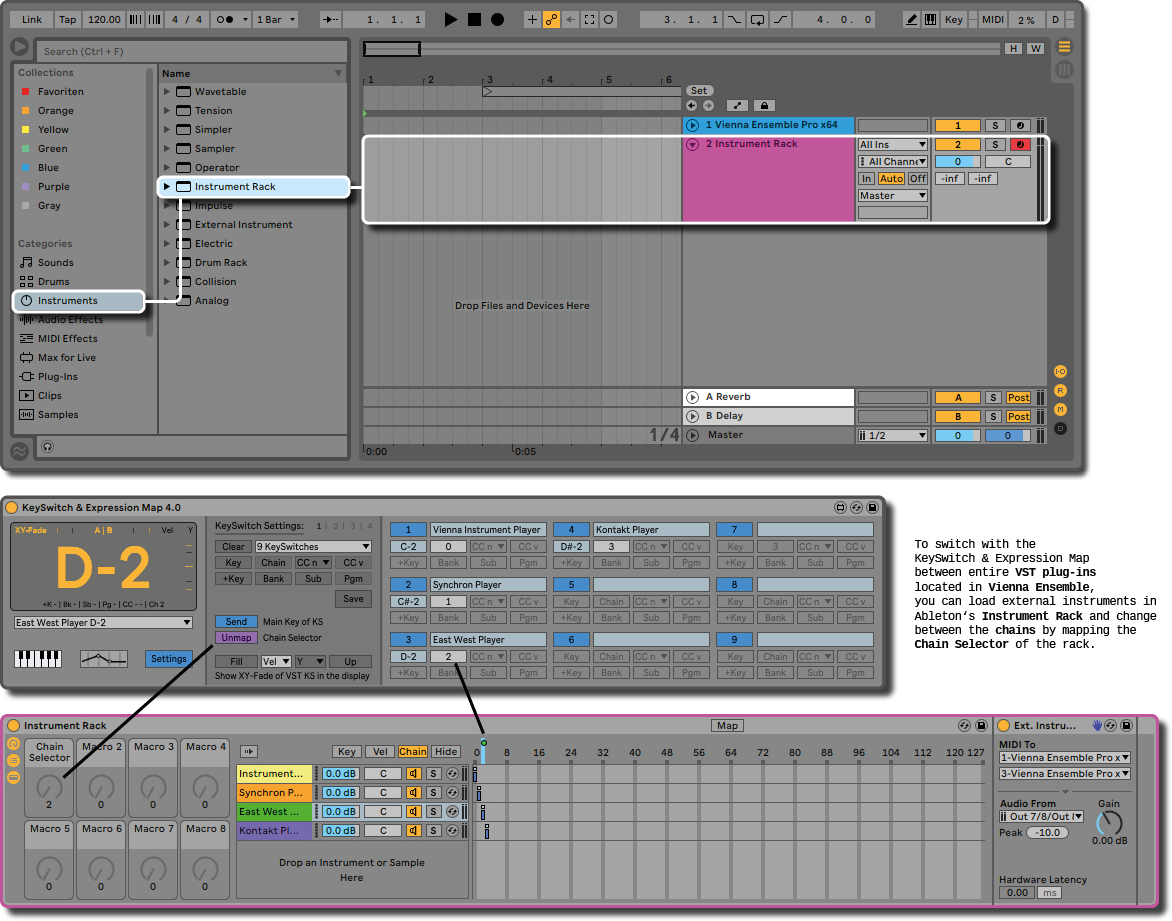Toggle Session view selector icon
Viewport: 1172px width, 921px height.
point(1064,70)
